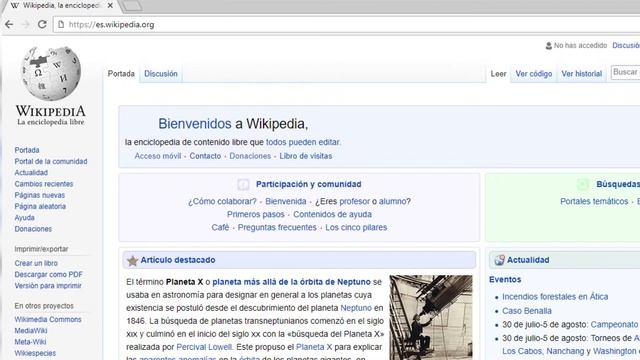The width and height of the screenshot is (640, 360).
Task: Open the Wikiespecies link
Action: click(35, 353)
